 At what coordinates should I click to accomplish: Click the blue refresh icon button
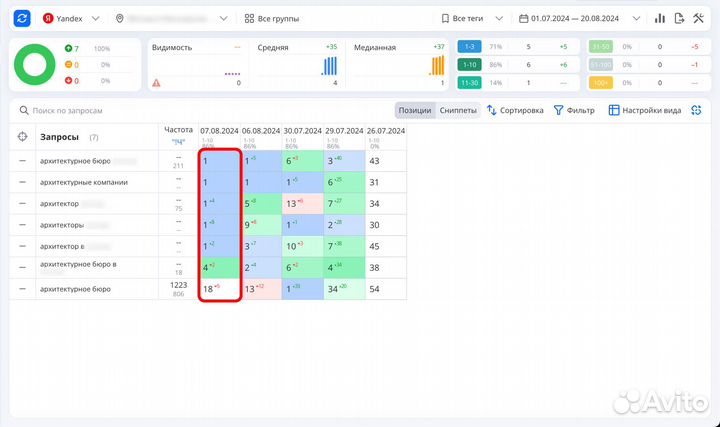(x=22, y=18)
